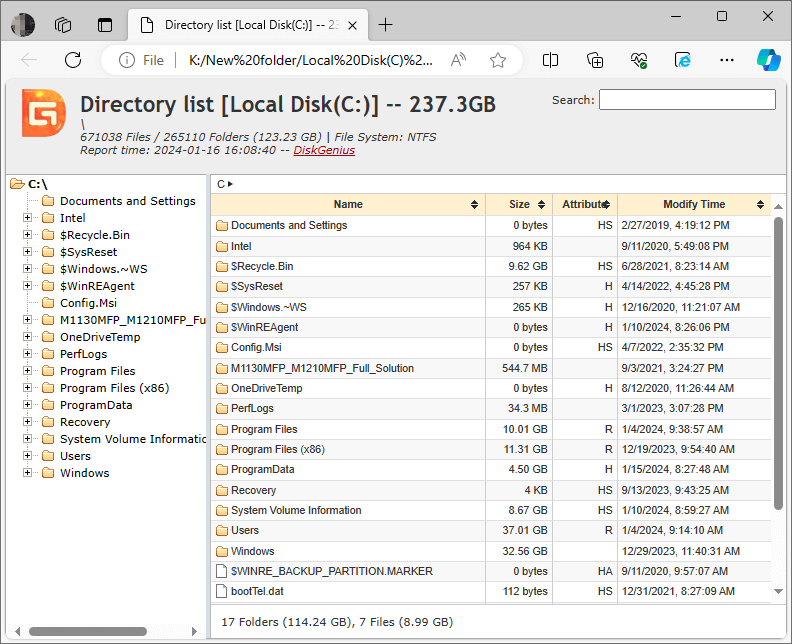Sort the list by Modify Time column

coord(693,204)
